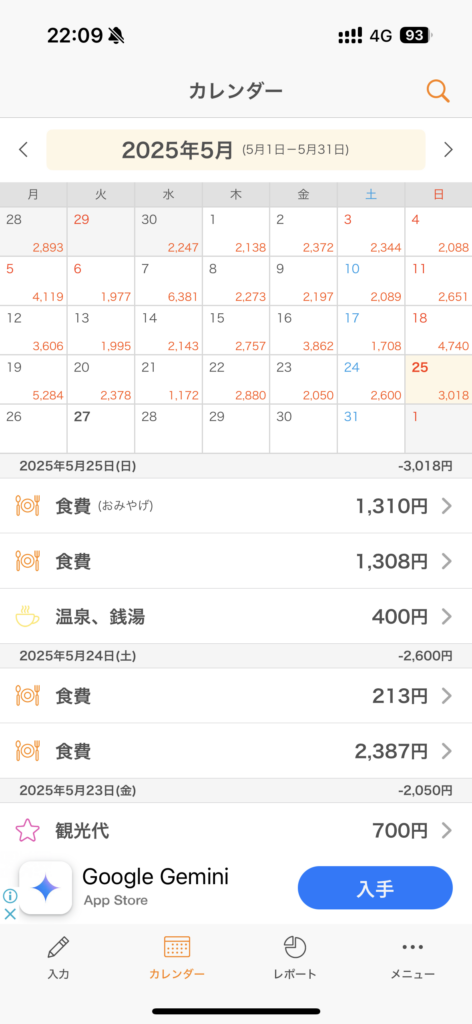Viewport: 472px width, 1024px height.
Task: Go to previous month with left arrow
Action: click(x=24, y=150)
